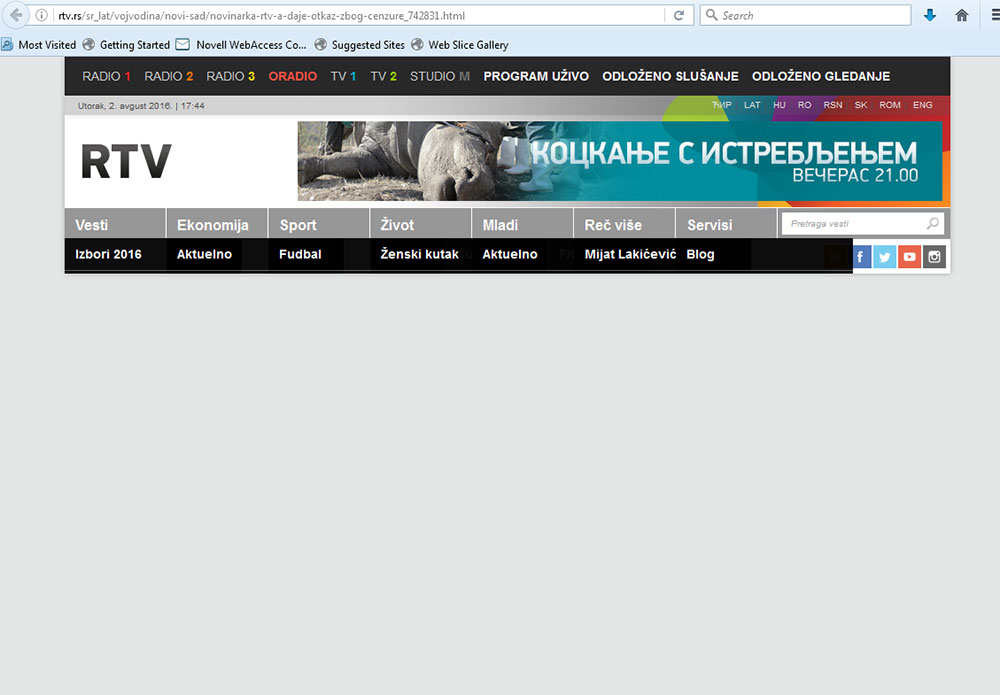This screenshot has height=695, width=1000.
Task: Open the RTV Twitter icon
Action: 885,256
